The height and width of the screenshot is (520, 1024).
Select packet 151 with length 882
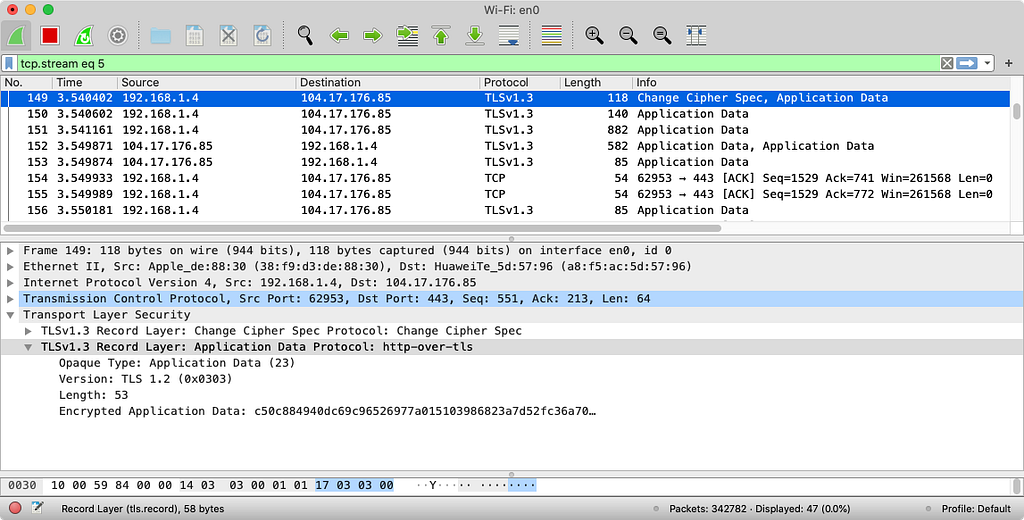coord(505,130)
